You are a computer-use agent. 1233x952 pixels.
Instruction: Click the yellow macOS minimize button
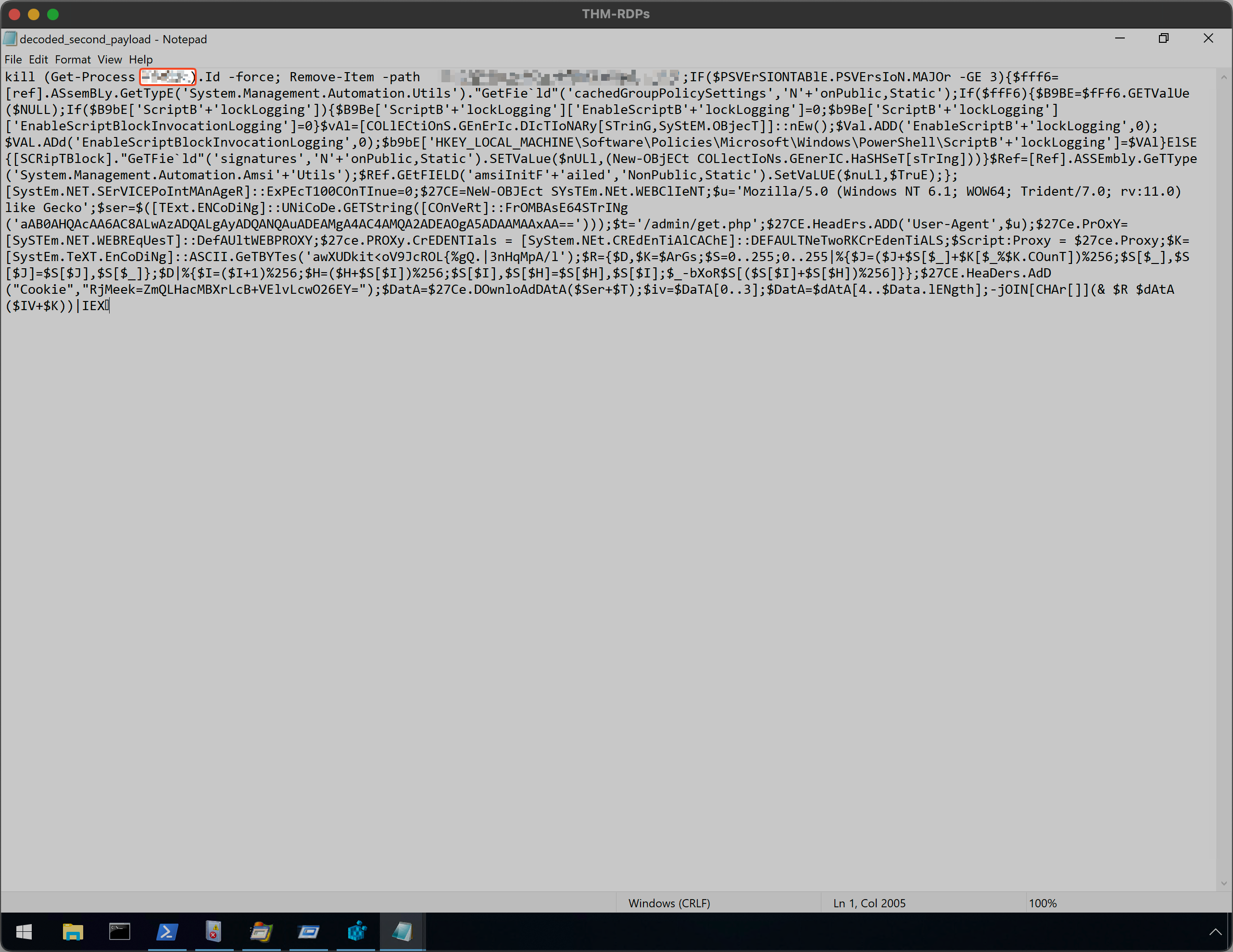tap(34, 14)
